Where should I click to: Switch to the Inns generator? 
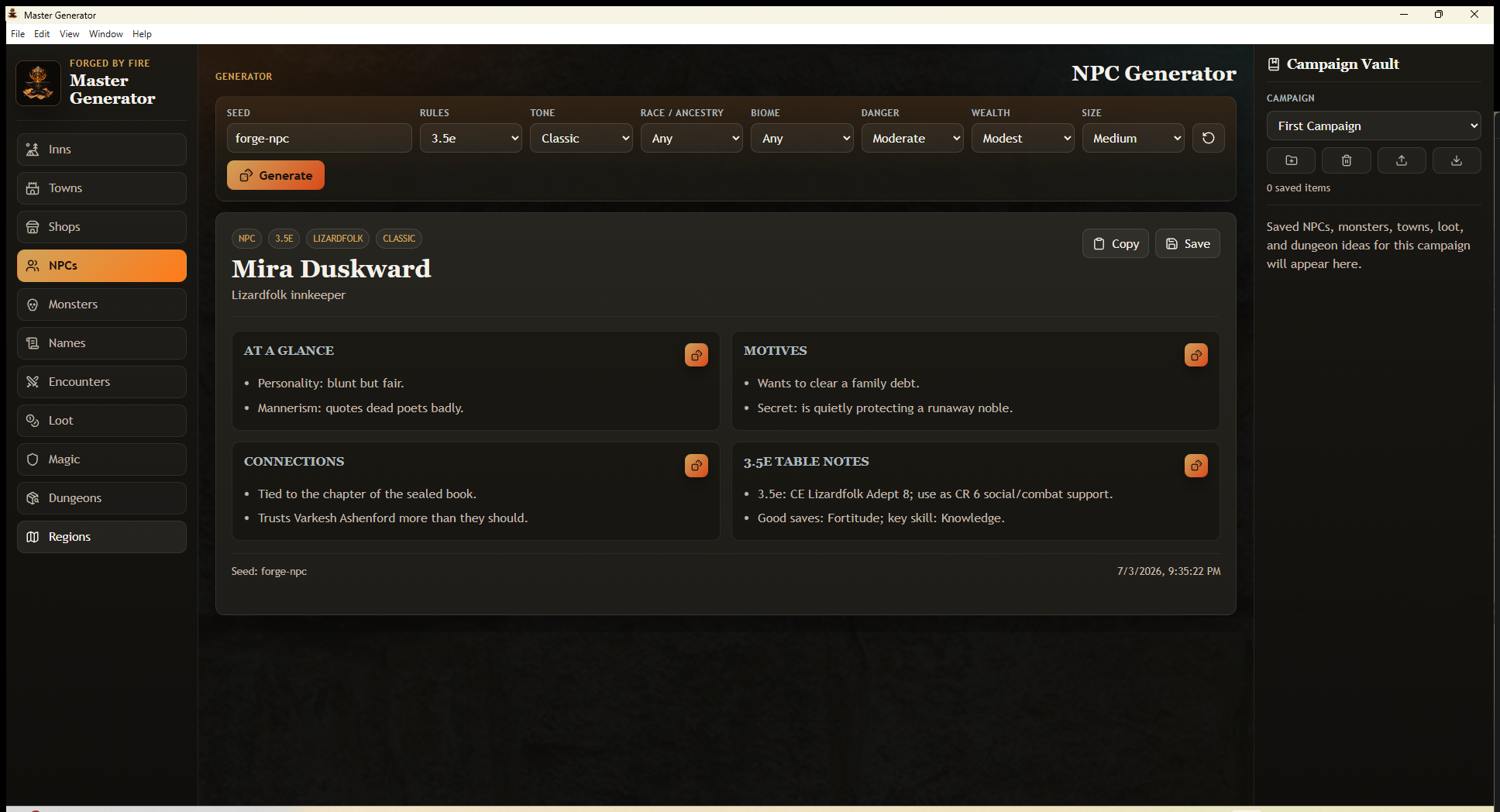click(101, 150)
